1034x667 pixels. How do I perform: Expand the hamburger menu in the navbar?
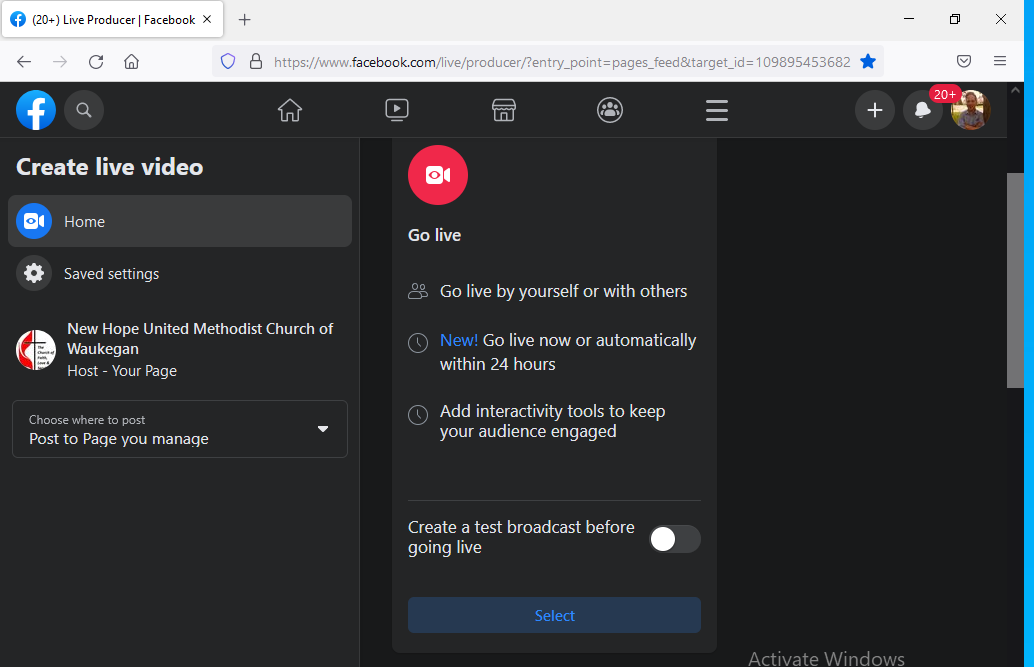(x=716, y=110)
